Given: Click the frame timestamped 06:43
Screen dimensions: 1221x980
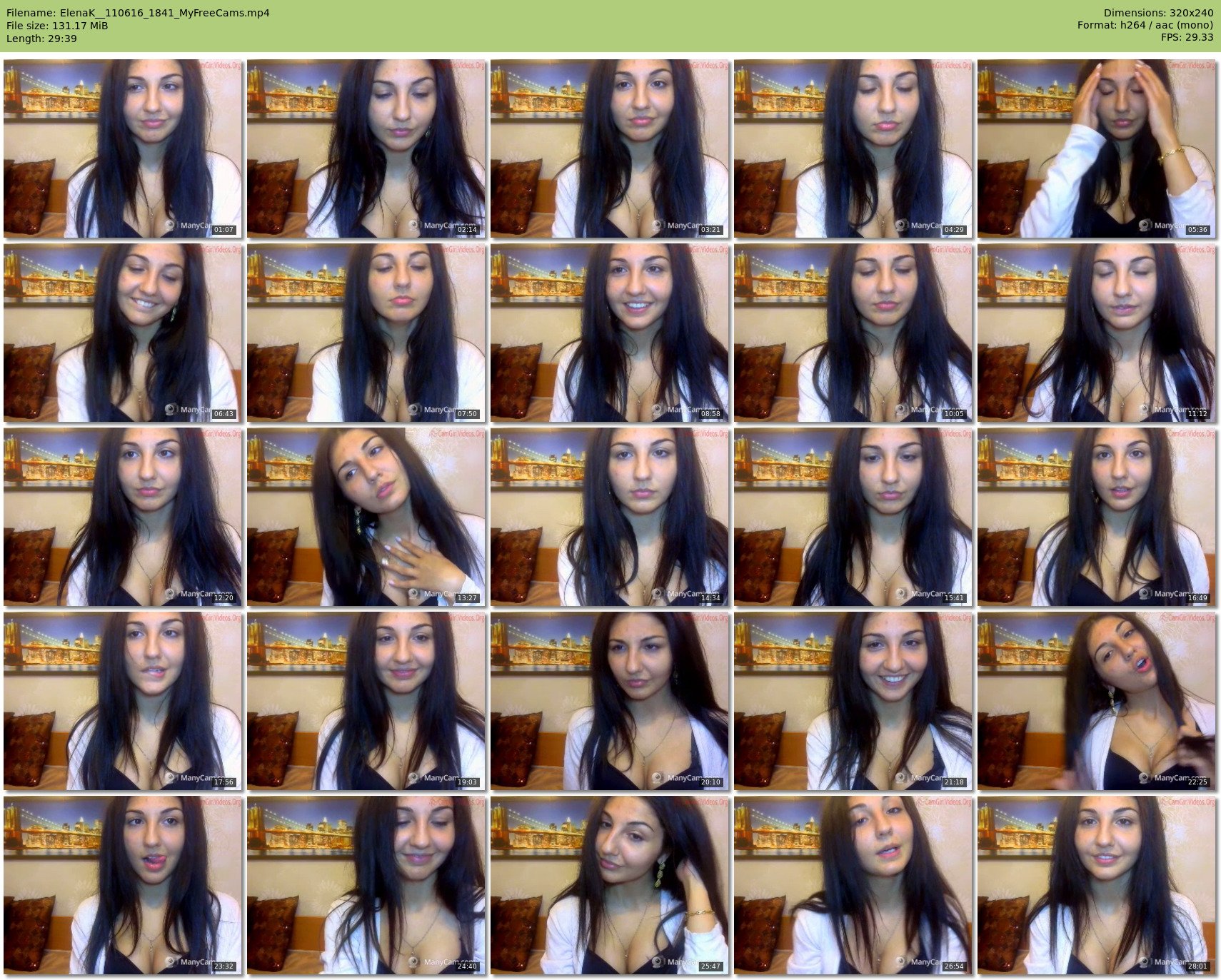Looking at the screenshot, I should point(123,333).
